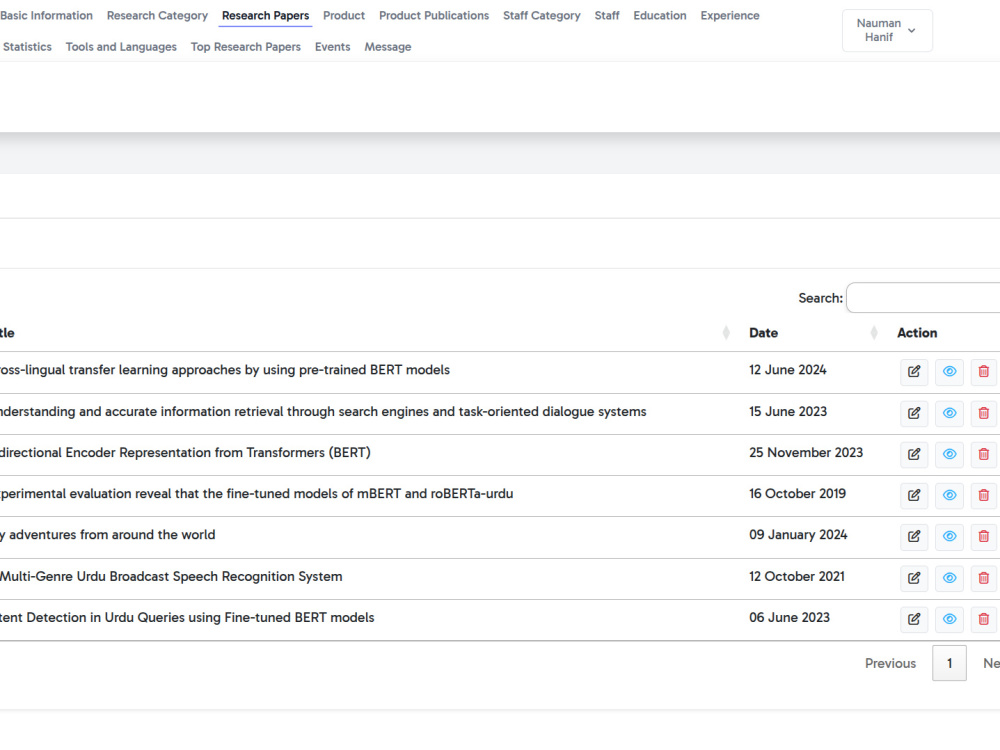Click the date 12 October 2021
This screenshot has height=750, width=1000.
797,577
